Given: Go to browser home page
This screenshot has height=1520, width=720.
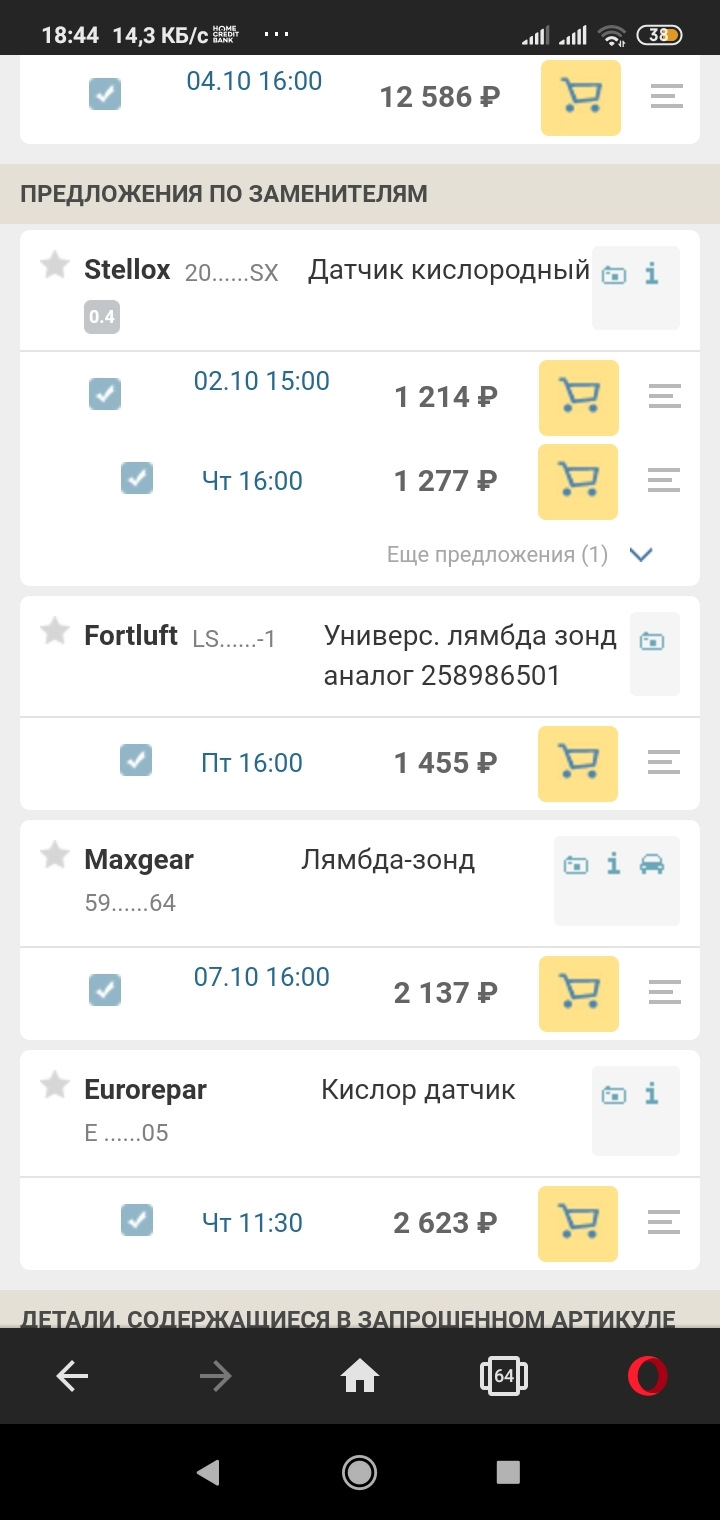Looking at the screenshot, I should pyautogui.click(x=360, y=1377).
